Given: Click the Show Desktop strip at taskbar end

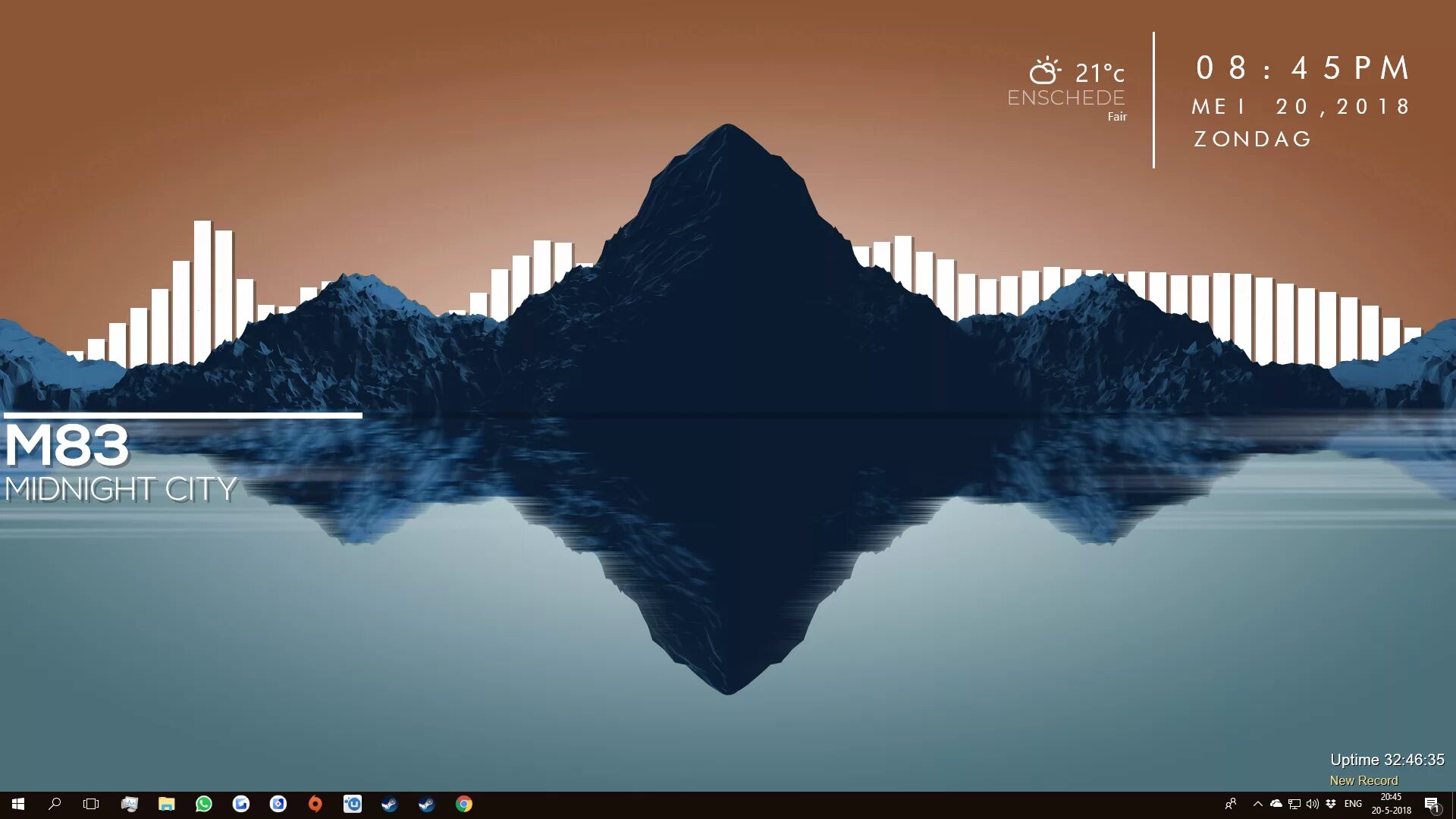Looking at the screenshot, I should (x=1453, y=804).
